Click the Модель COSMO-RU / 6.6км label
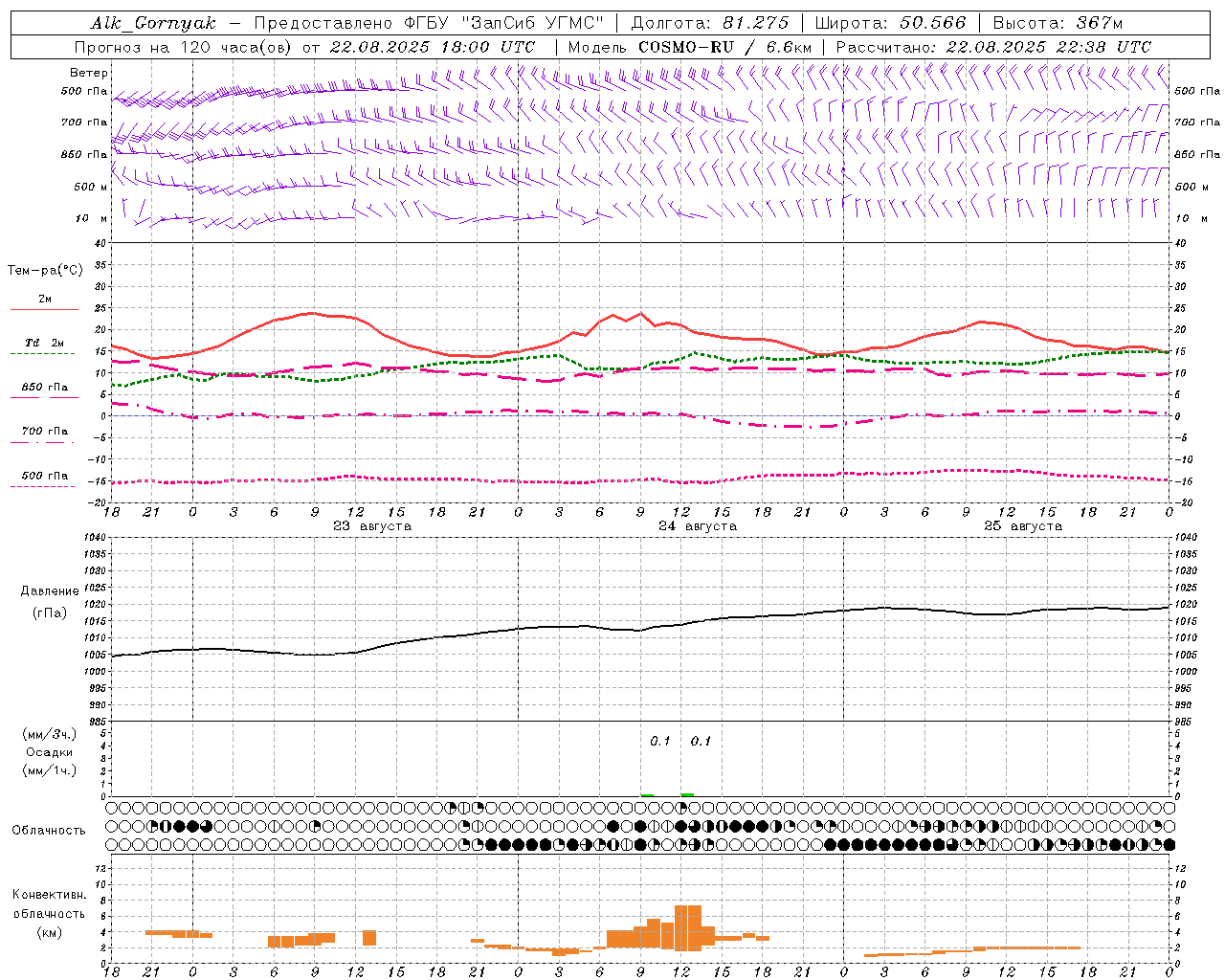The width and height of the screenshot is (1225, 980). pyautogui.click(x=689, y=47)
